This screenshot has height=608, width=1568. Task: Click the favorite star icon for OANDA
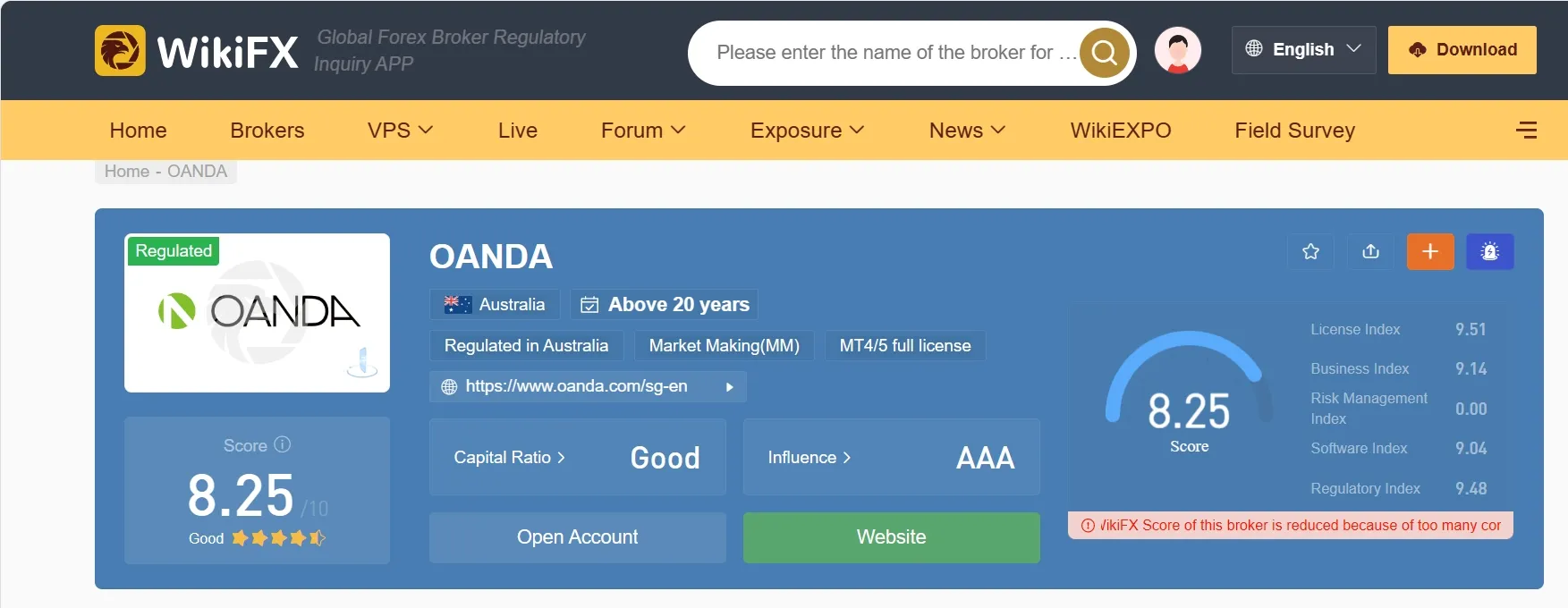coord(1310,252)
